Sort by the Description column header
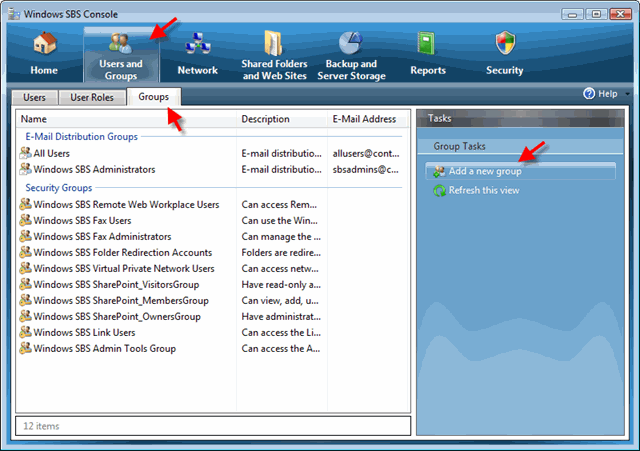Image resolution: width=640 pixels, height=451 pixels. click(x=282, y=119)
